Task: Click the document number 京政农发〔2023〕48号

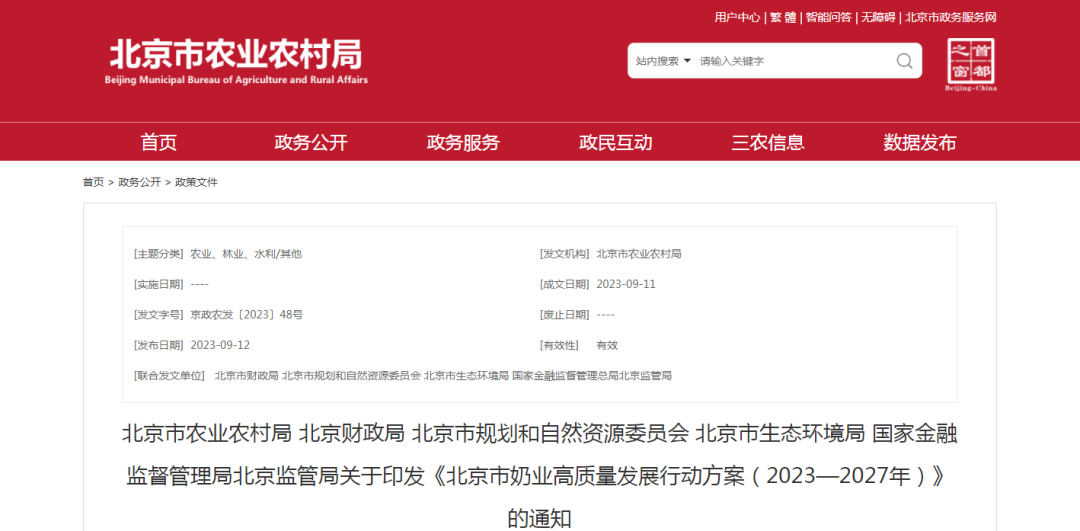Action: (x=247, y=314)
